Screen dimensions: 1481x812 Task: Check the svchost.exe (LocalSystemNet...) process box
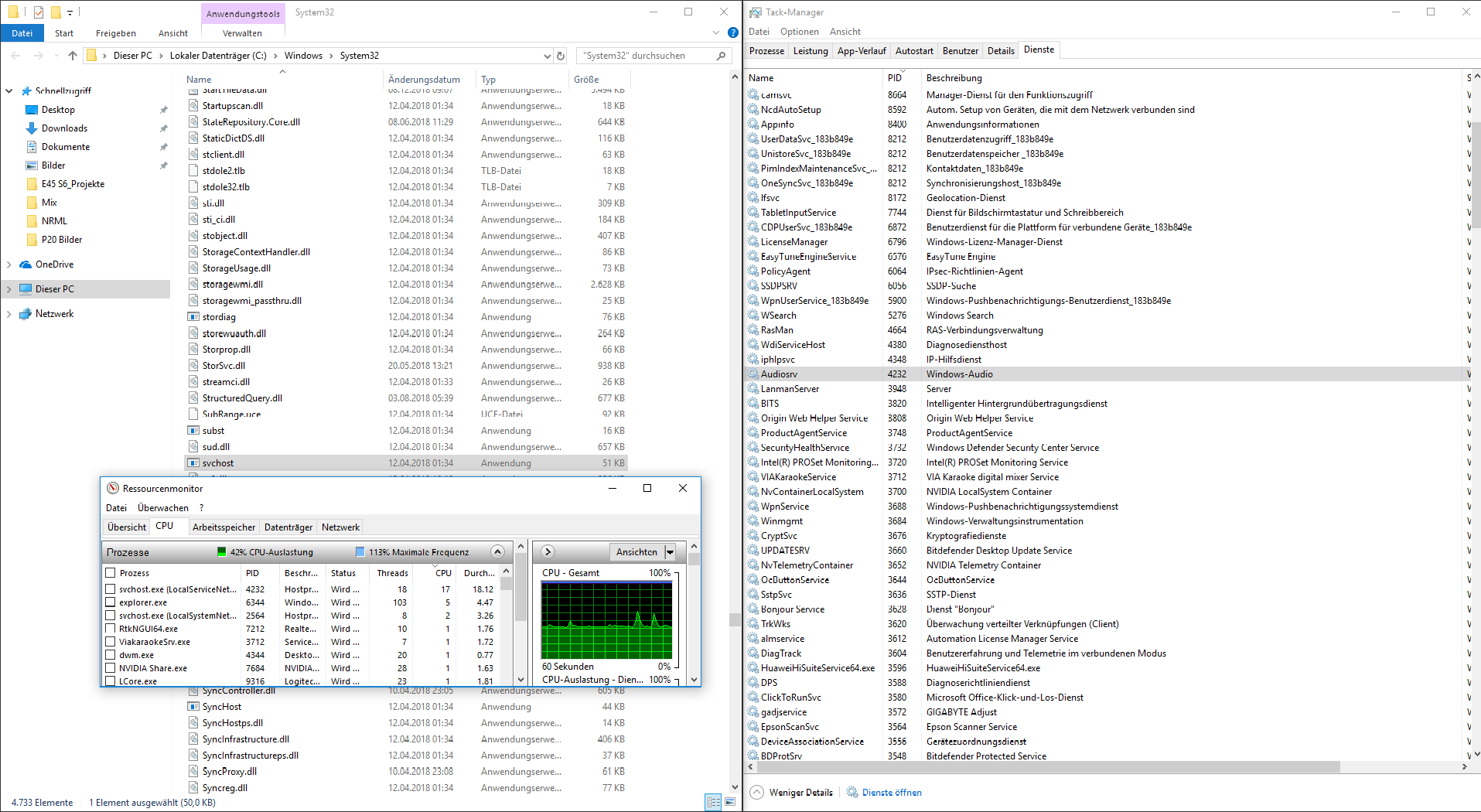[111, 616]
